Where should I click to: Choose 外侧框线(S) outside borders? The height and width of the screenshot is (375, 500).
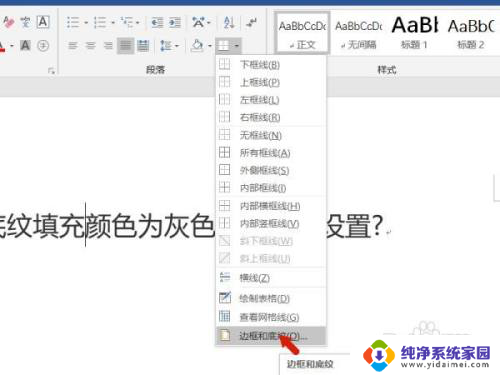[271, 170]
